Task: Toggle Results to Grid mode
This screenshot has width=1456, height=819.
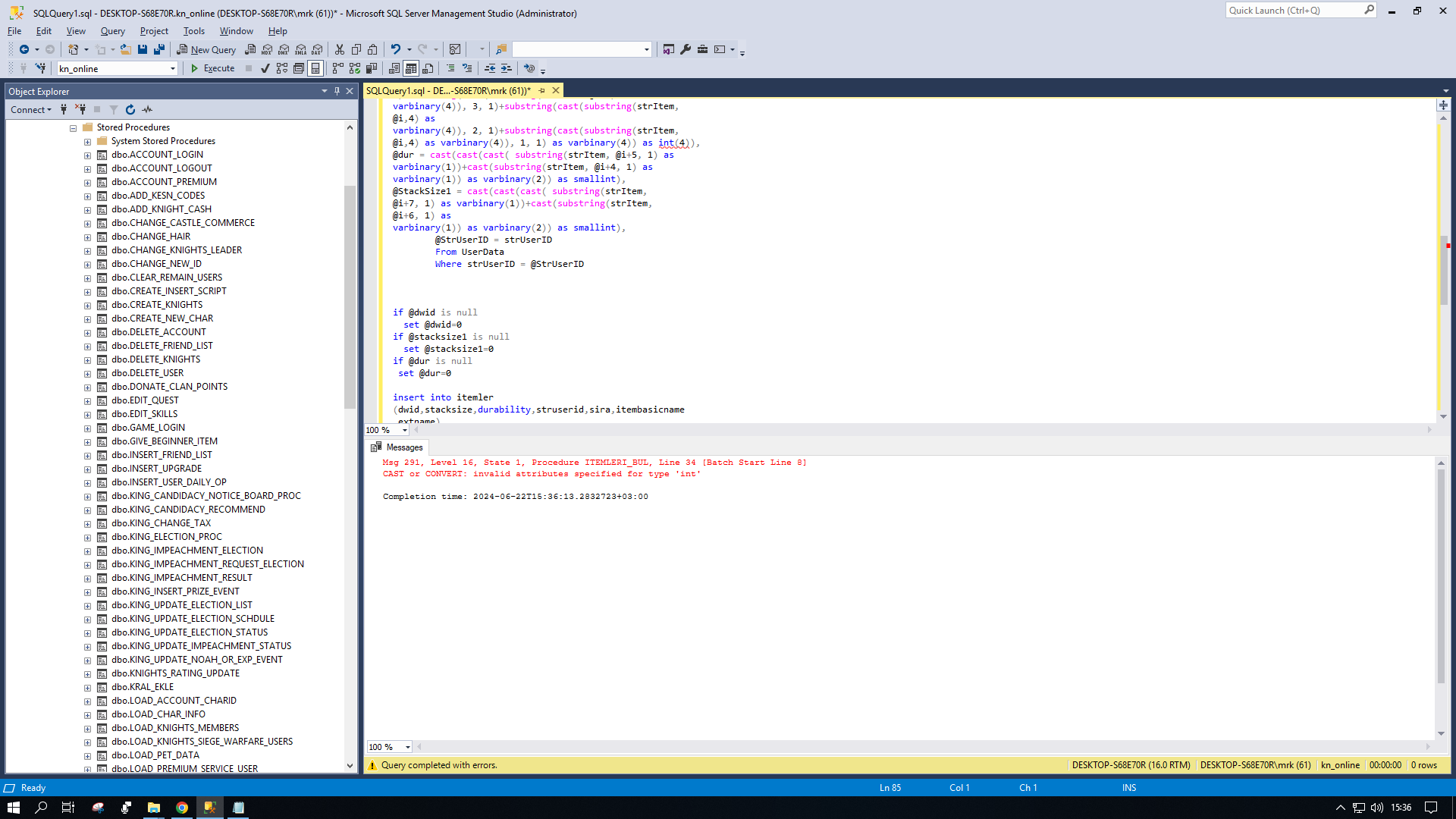Action: click(411, 68)
